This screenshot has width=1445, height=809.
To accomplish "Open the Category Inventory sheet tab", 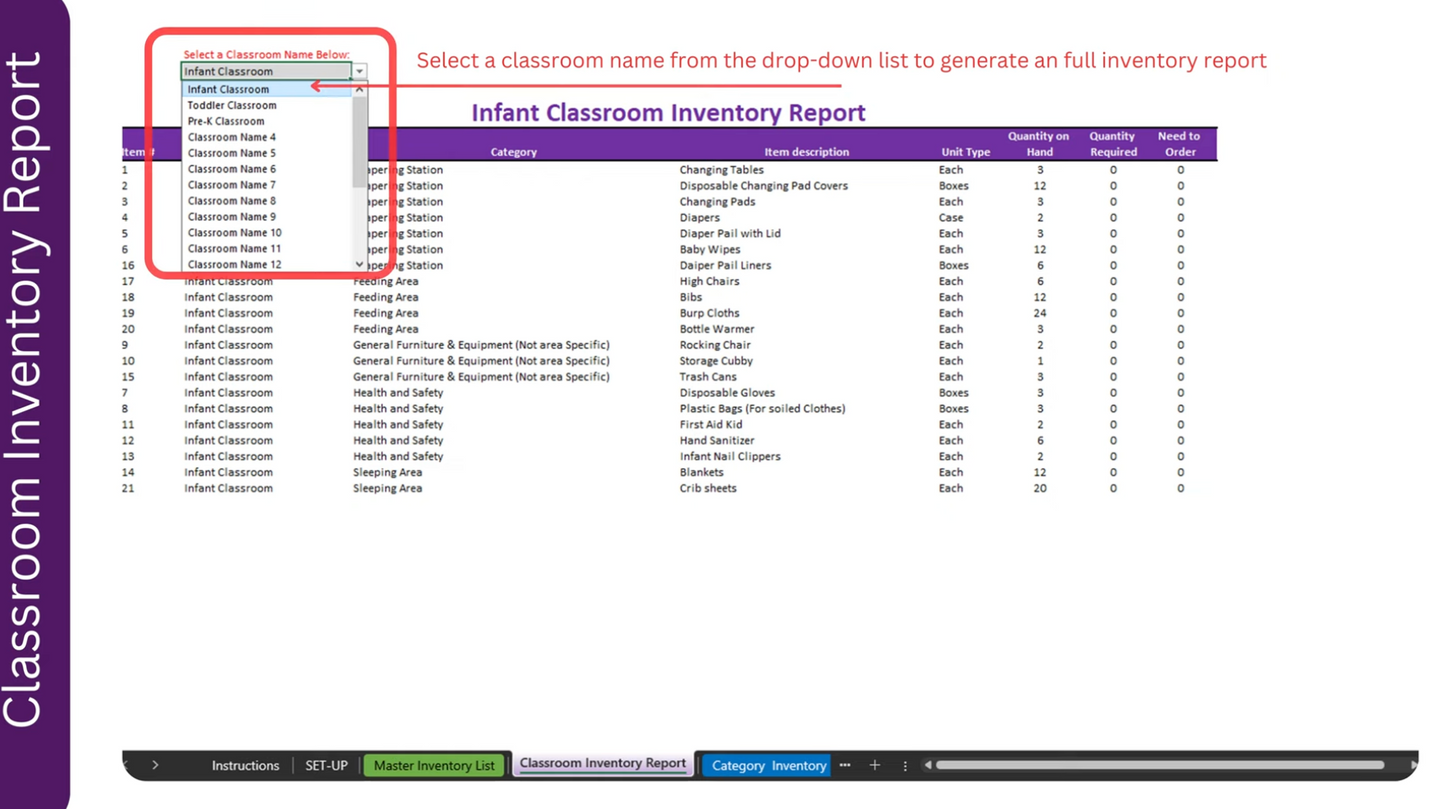I will coord(766,765).
